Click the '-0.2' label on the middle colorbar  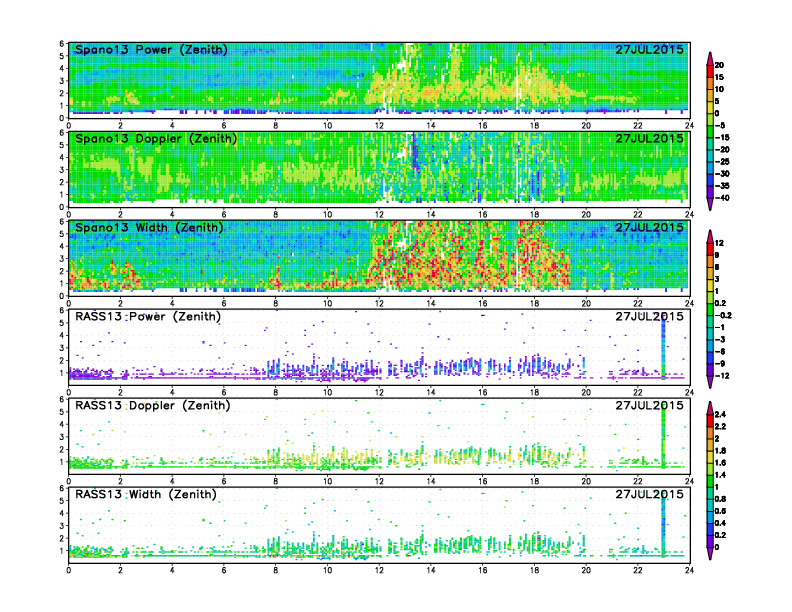click(x=723, y=316)
